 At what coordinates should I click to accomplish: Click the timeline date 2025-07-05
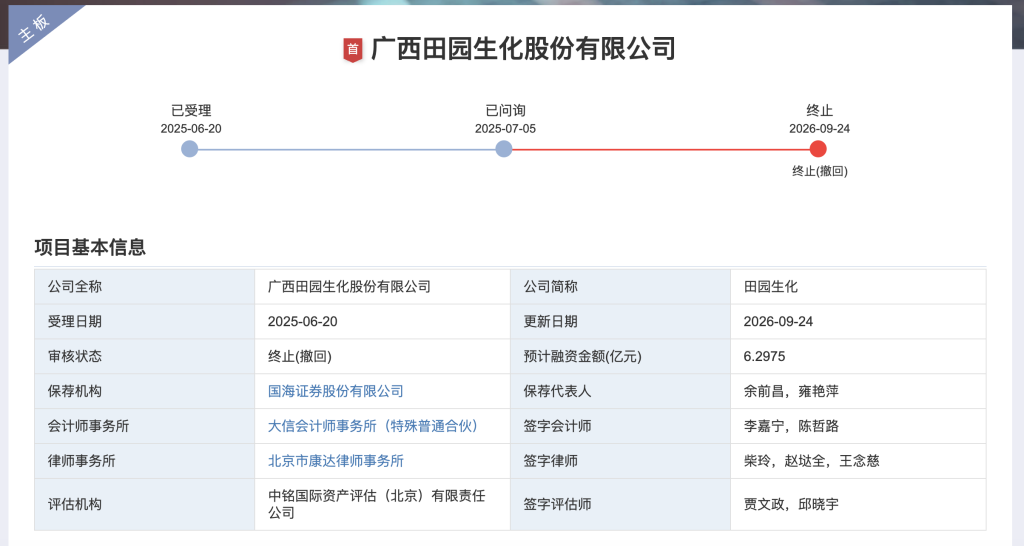(505, 129)
